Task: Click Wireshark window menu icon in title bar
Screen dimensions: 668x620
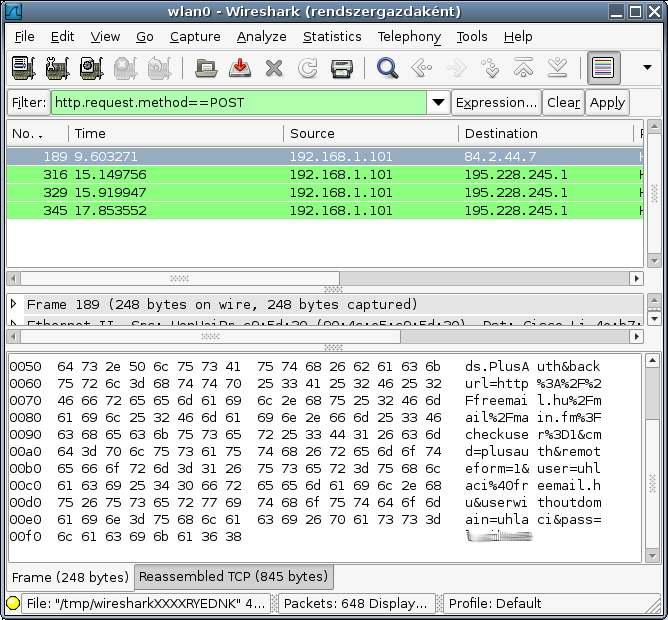Action: pos(13,11)
